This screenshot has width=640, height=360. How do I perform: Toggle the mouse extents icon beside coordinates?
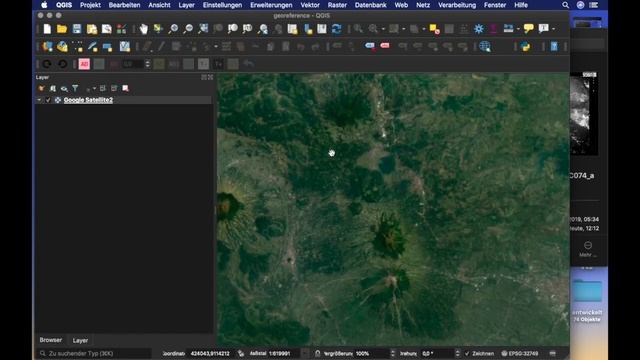point(241,353)
